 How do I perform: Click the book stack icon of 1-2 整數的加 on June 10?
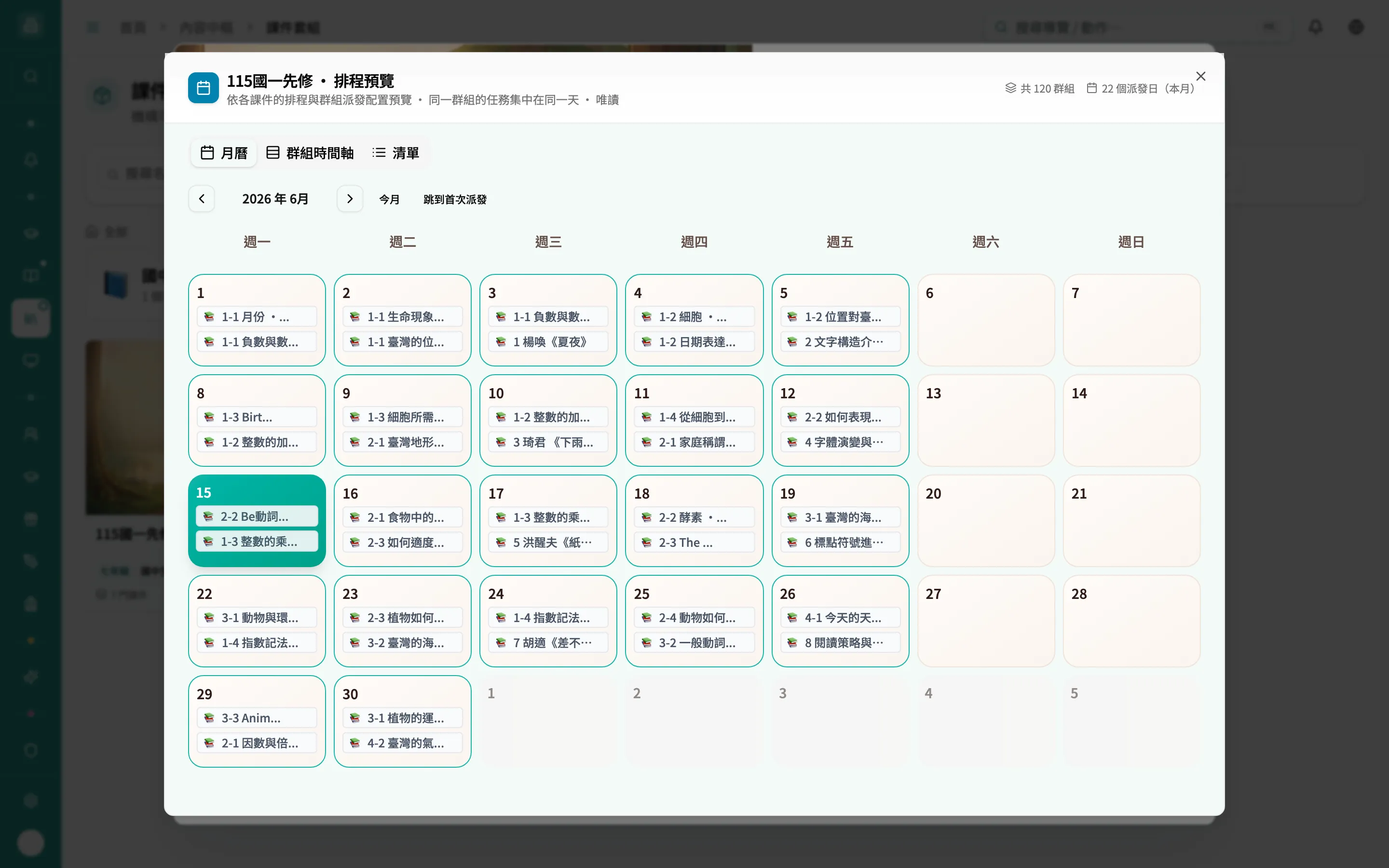point(501,417)
